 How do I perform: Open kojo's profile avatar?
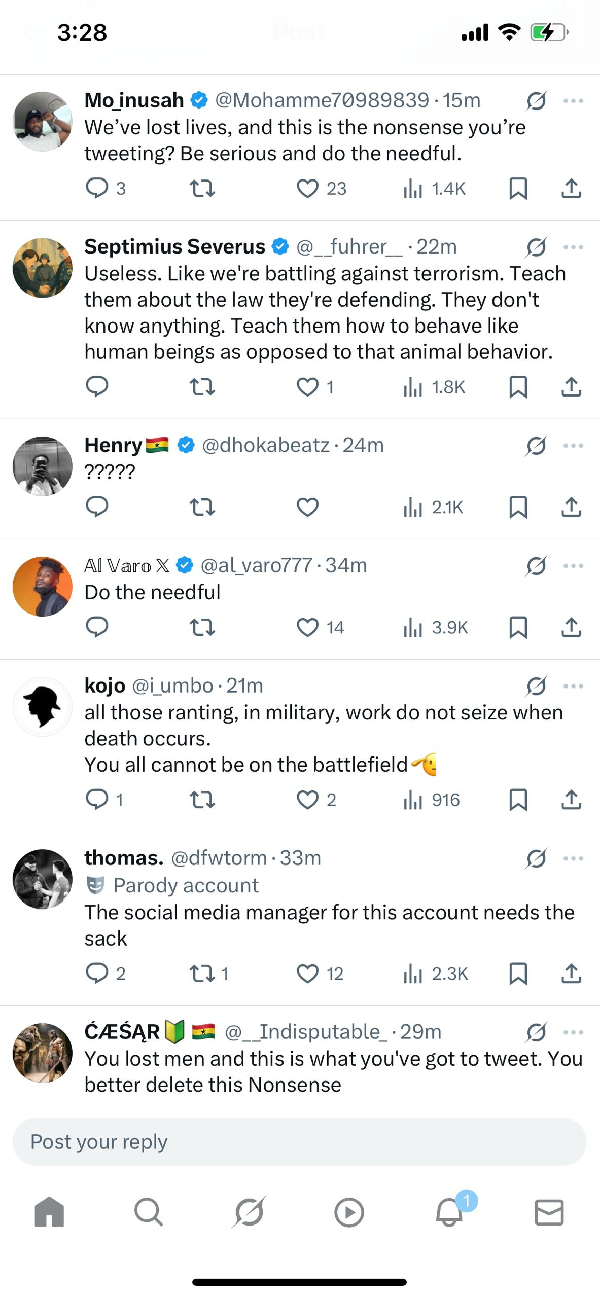(43, 707)
